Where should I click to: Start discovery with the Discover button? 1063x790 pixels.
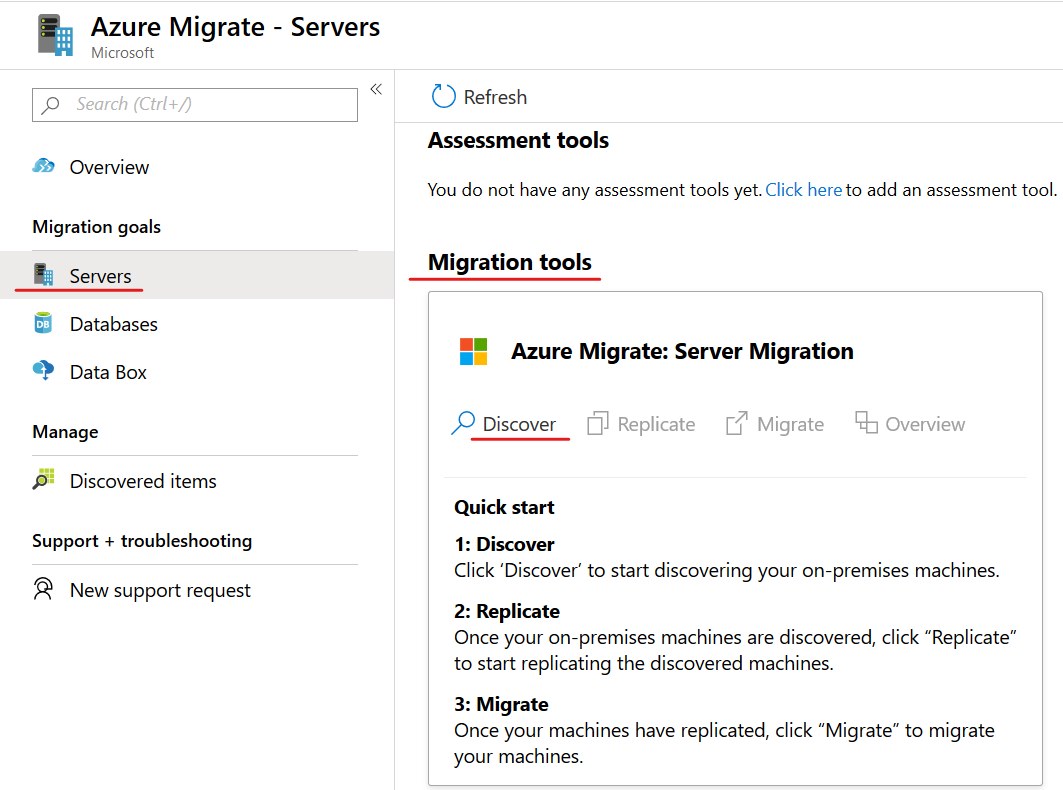(x=519, y=424)
